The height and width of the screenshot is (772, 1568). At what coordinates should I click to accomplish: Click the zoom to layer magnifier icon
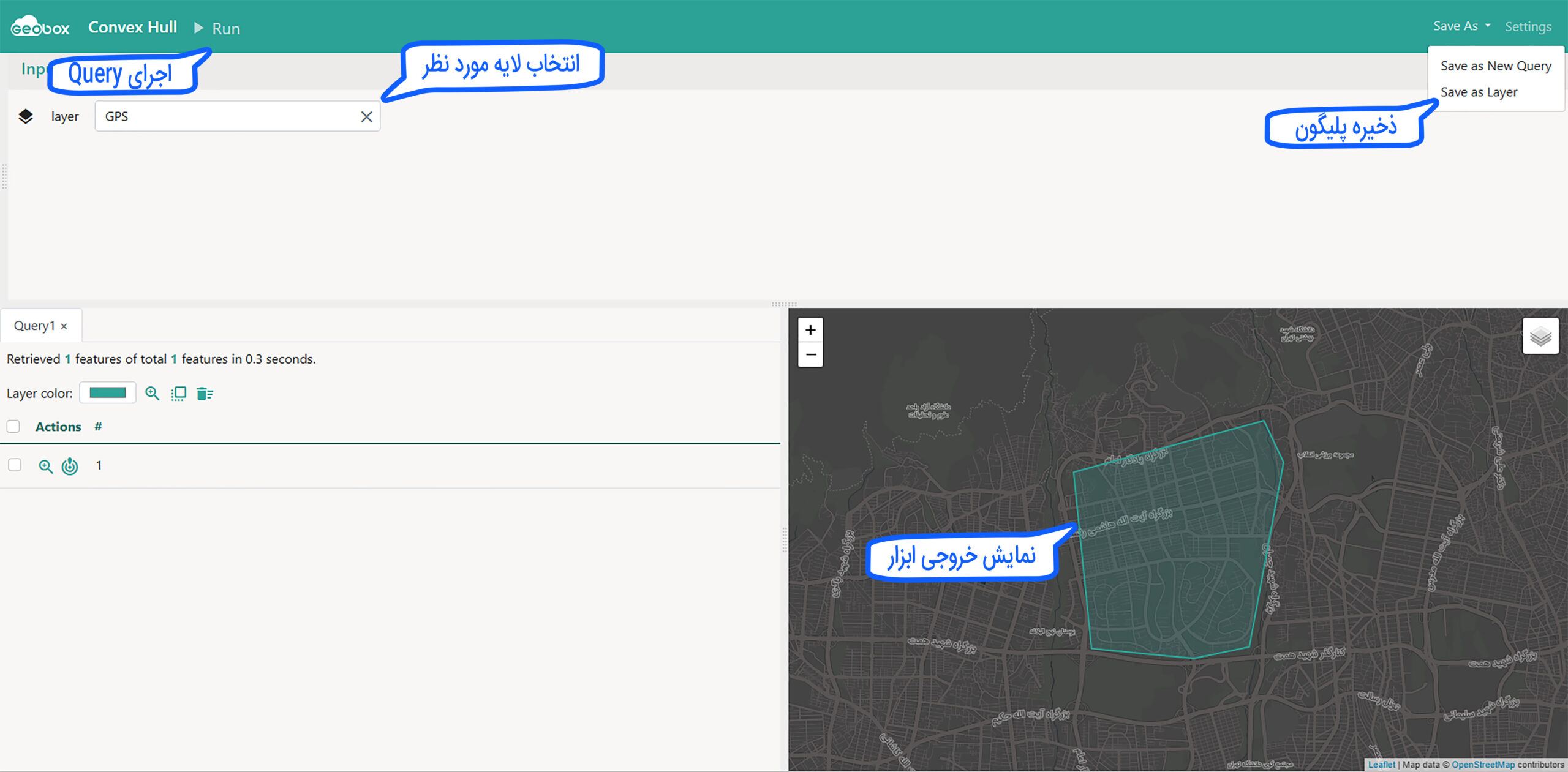[x=152, y=394]
